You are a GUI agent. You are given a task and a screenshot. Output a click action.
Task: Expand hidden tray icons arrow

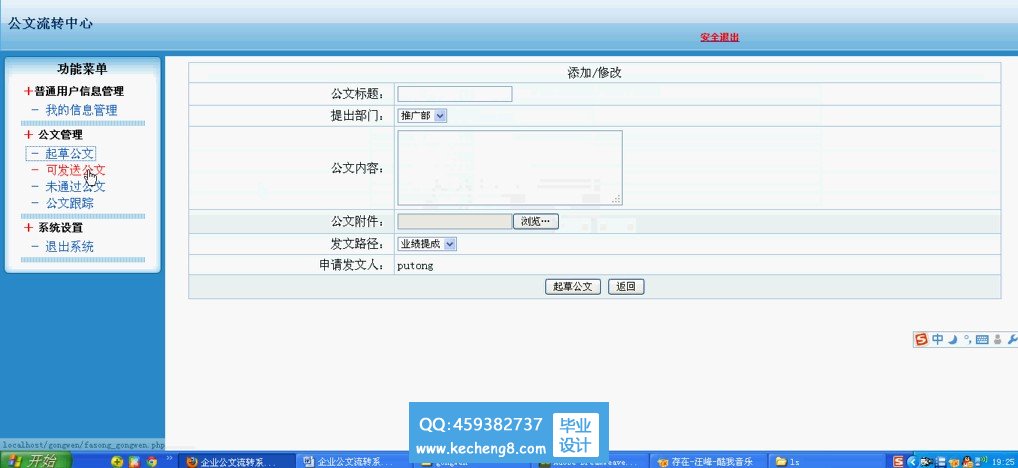912,462
